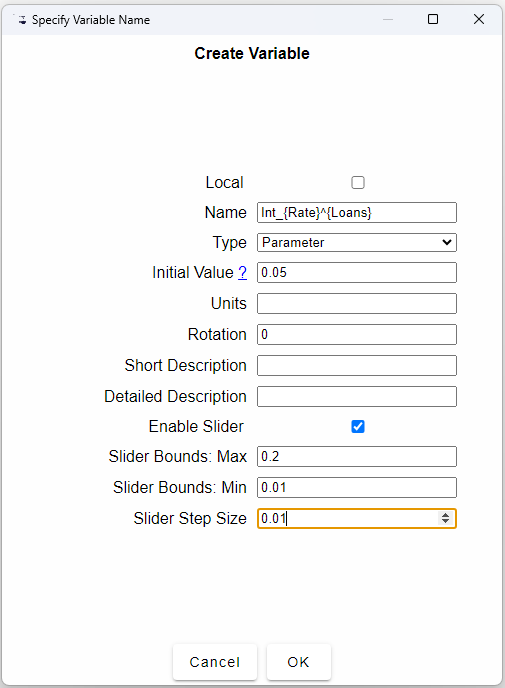Open the Type dropdown showing Parameter
505x688 pixels.
click(x=357, y=242)
